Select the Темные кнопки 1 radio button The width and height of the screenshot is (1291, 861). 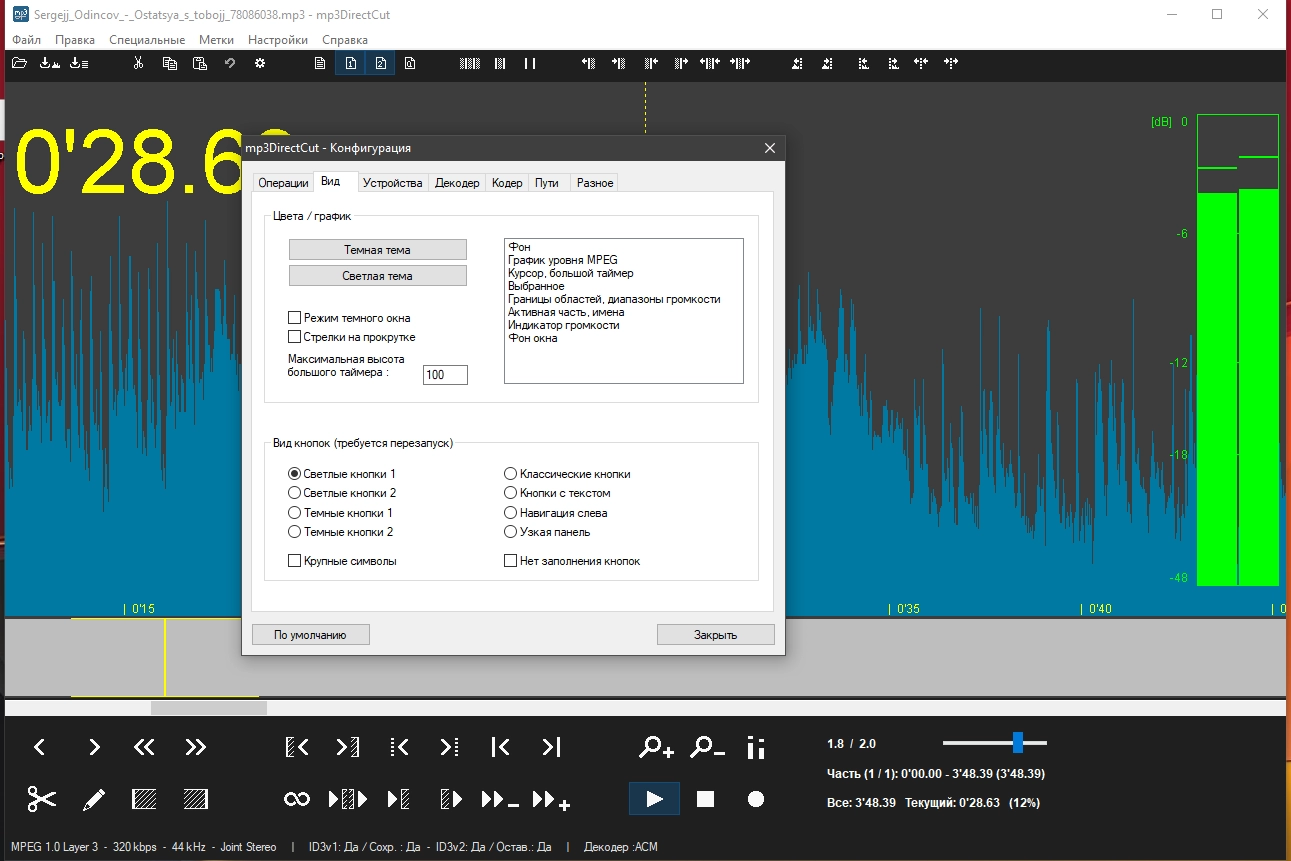pos(295,513)
